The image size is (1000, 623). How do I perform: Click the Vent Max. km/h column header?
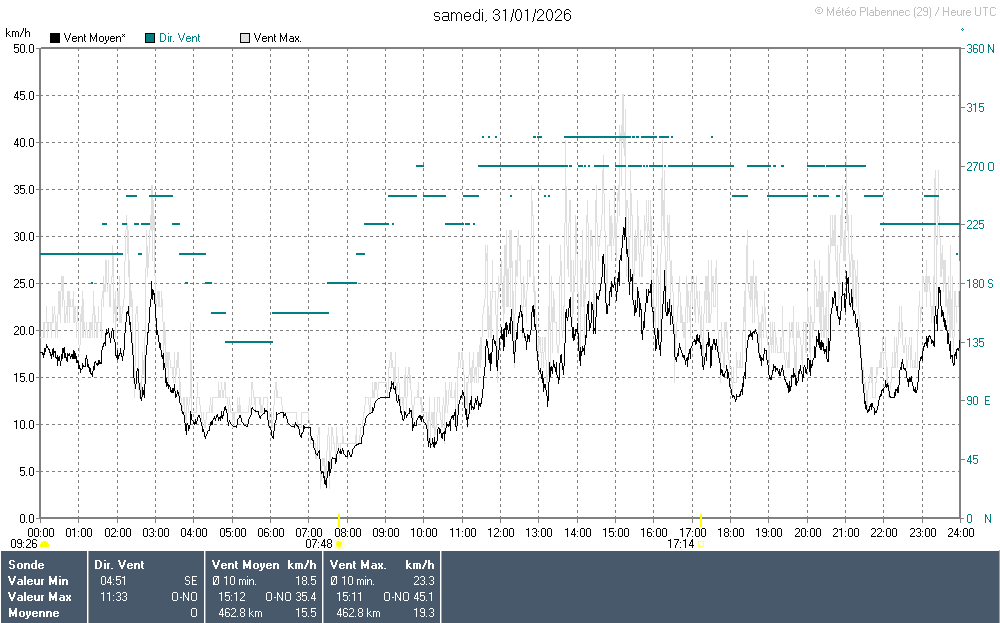pos(388,565)
